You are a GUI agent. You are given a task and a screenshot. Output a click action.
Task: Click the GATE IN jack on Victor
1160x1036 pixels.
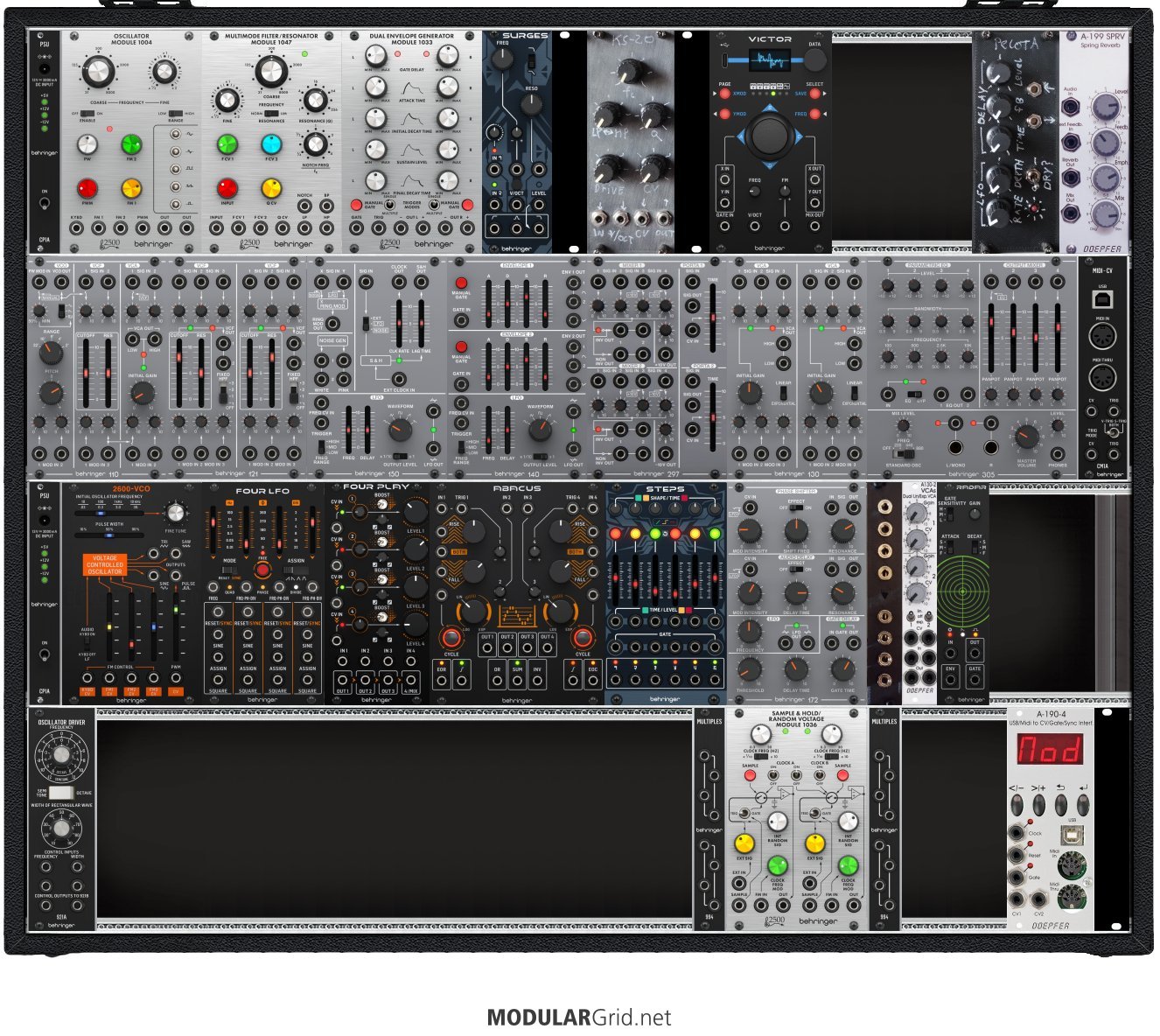pos(725,226)
